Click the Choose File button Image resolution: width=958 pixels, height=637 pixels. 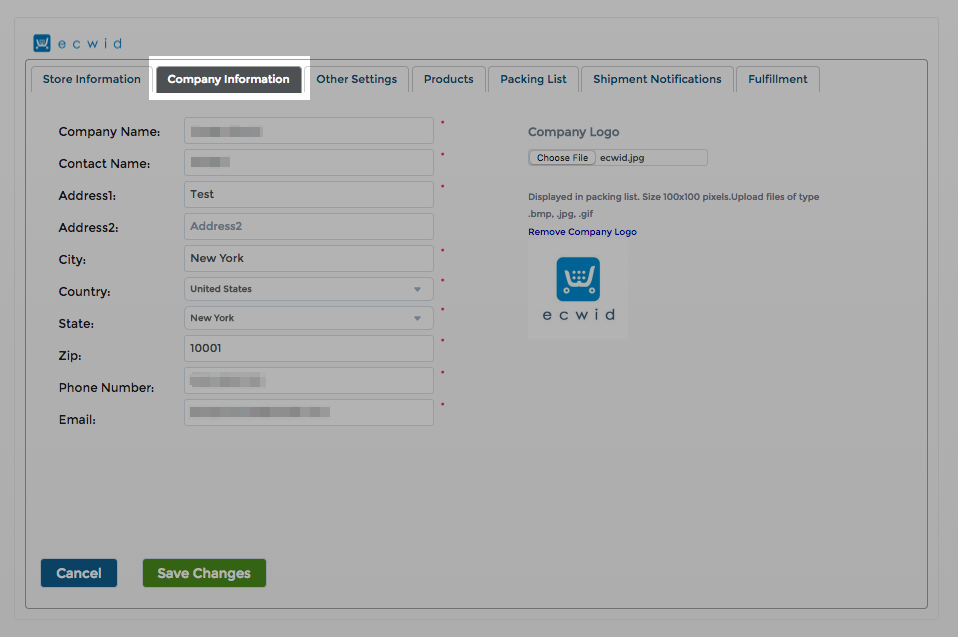562,158
